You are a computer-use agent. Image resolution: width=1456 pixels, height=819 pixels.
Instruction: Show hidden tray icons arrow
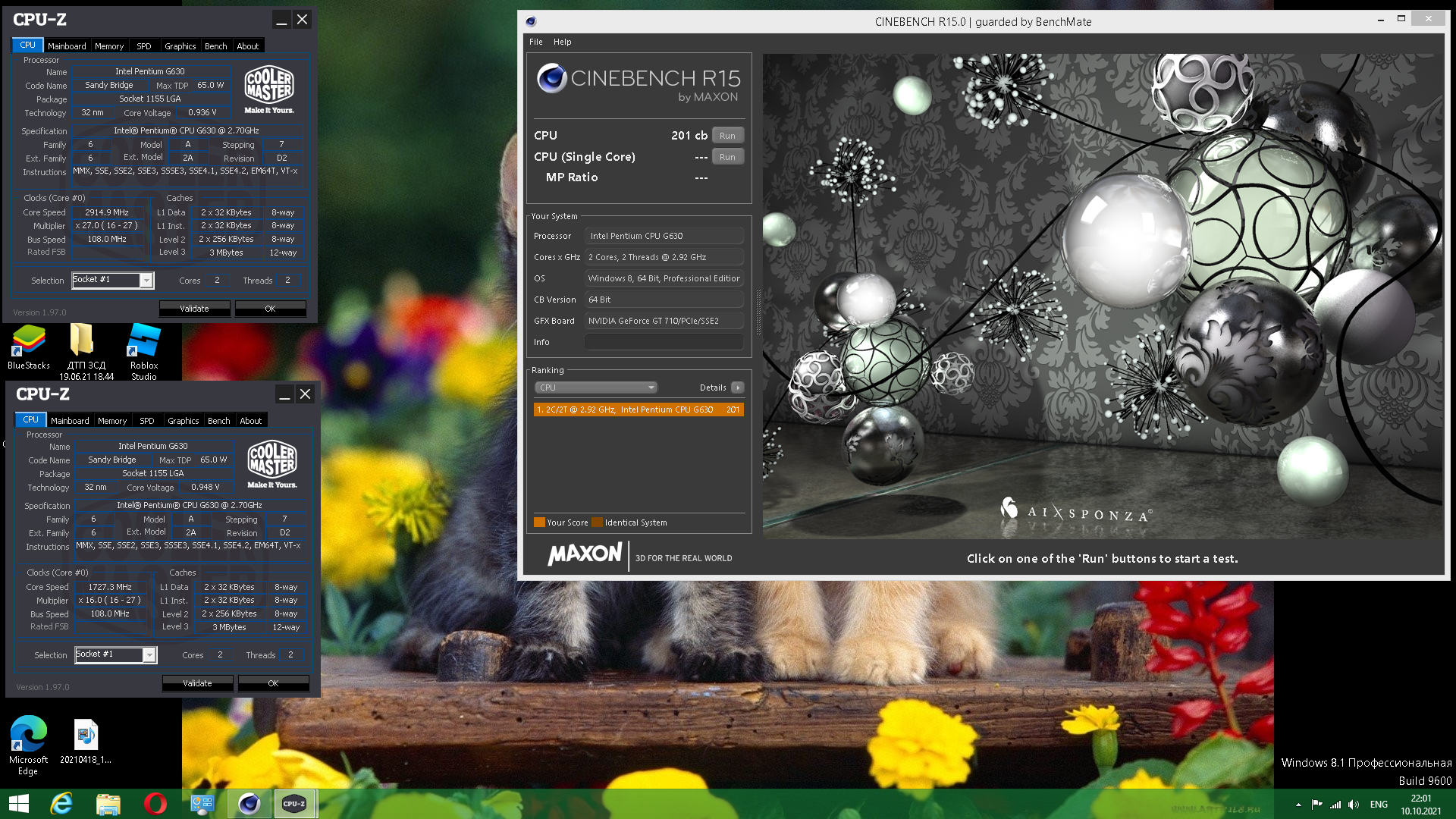1298,805
